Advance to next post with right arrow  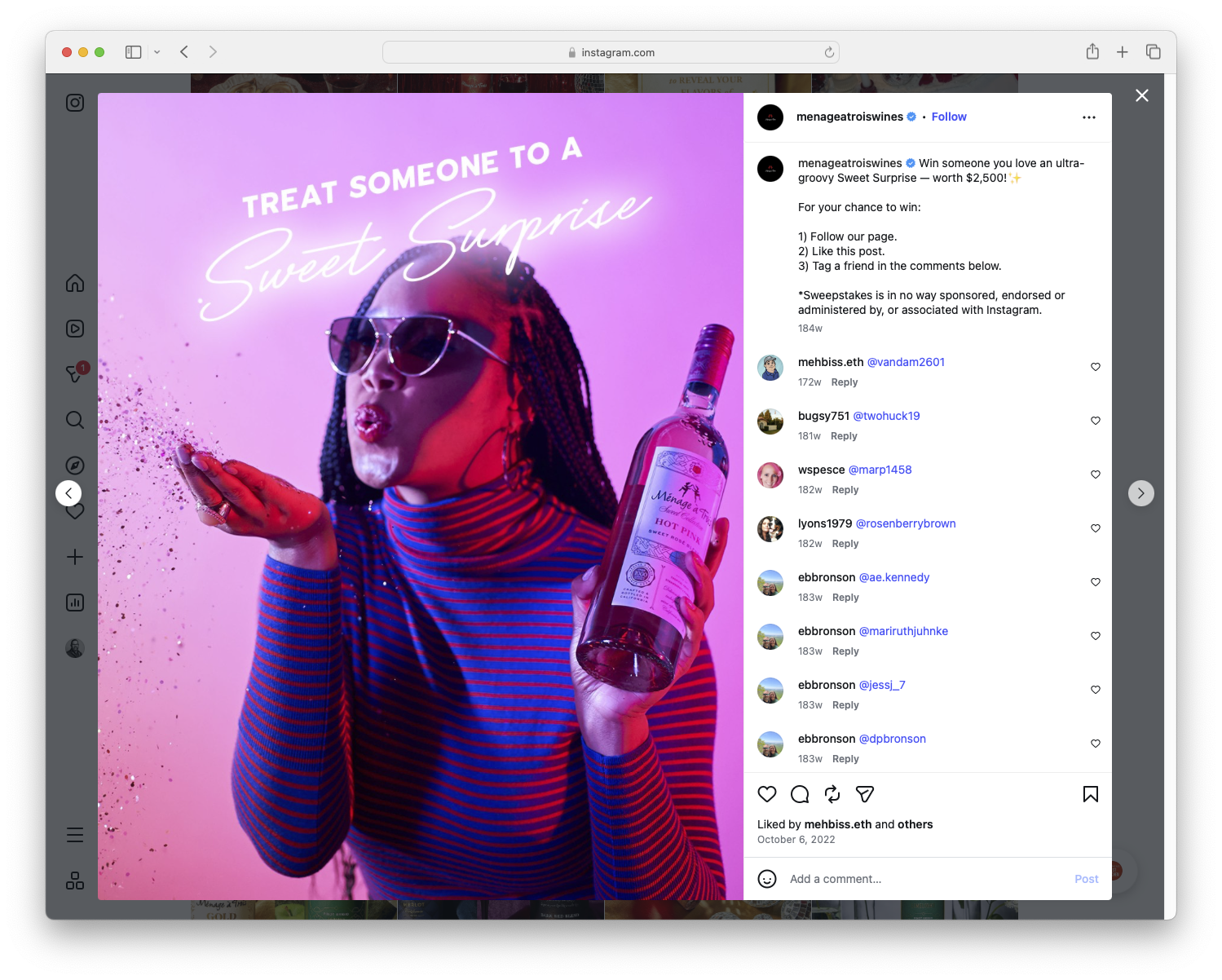(x=1140, y=493)
